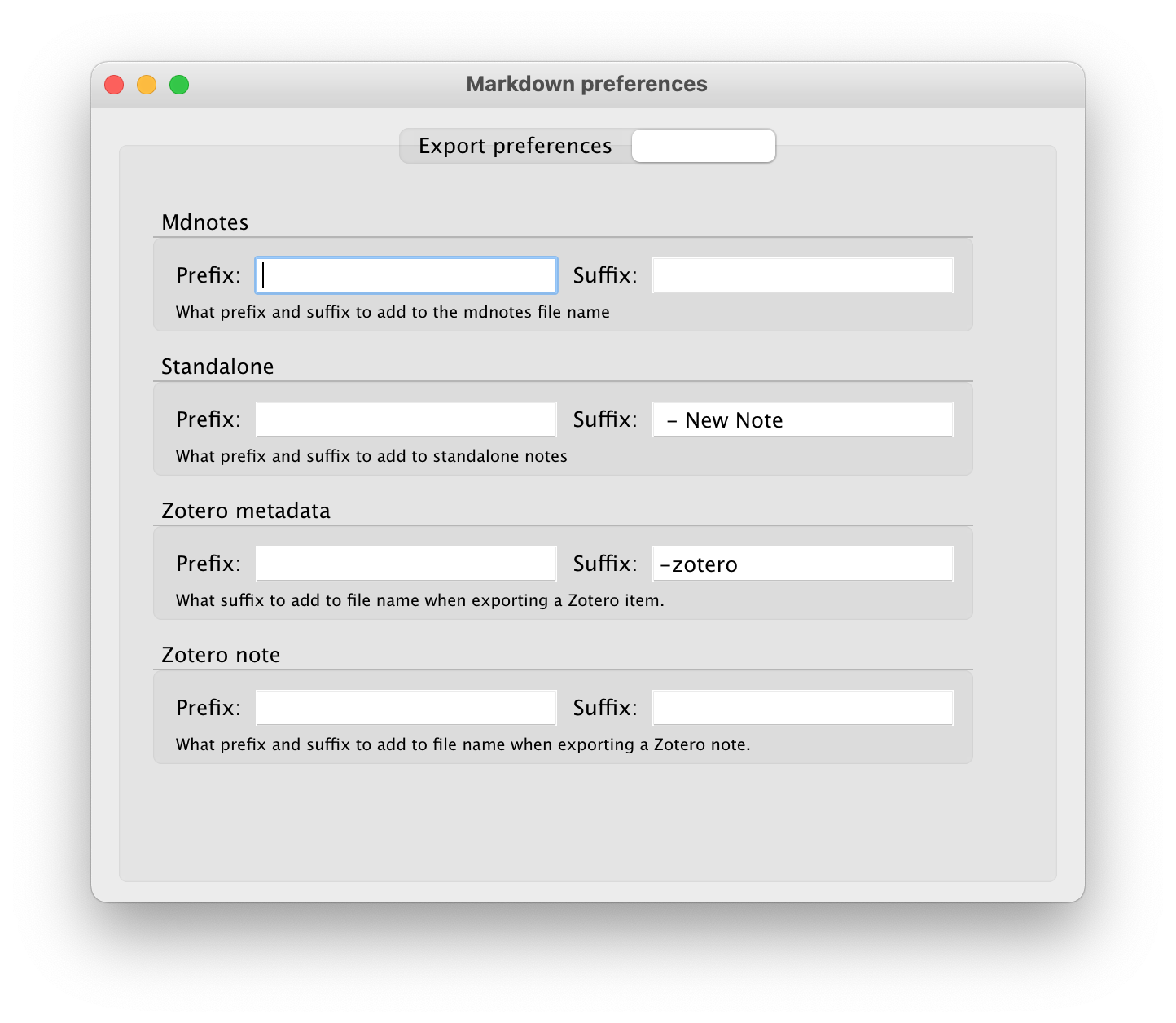Click the Mdnotes section heading
The width and height of the screenshot is (1176, 1023).
[205, 222]
